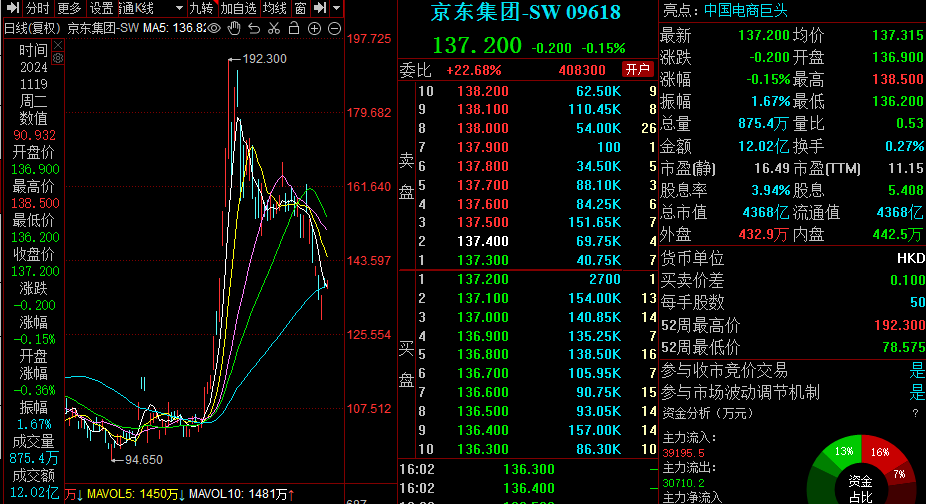Click the 16:02 trade at 136.400
Viewport: 926px width, 504px height.
[529, 488]
